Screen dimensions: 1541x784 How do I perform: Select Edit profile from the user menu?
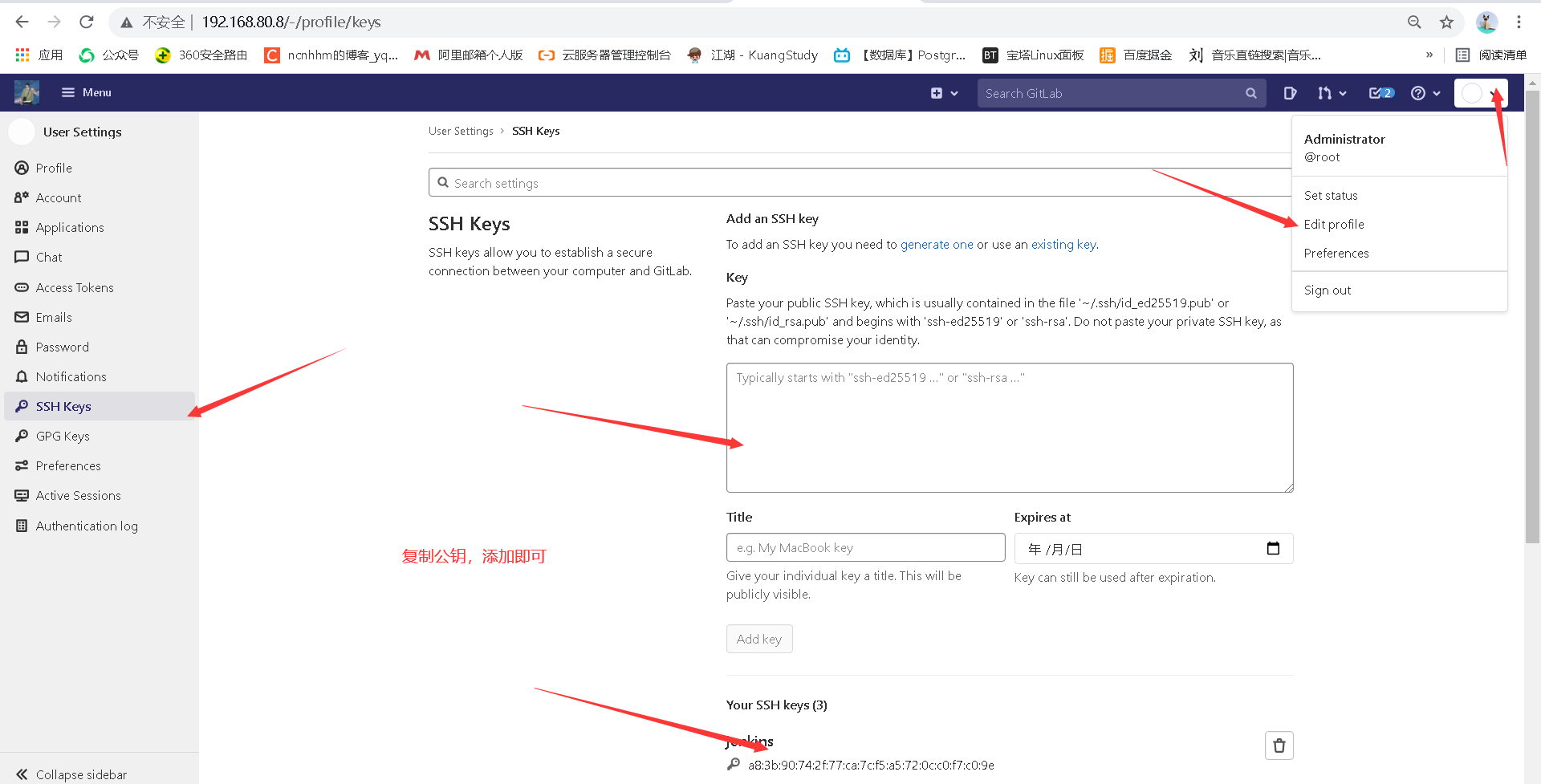pos(1334,224)
